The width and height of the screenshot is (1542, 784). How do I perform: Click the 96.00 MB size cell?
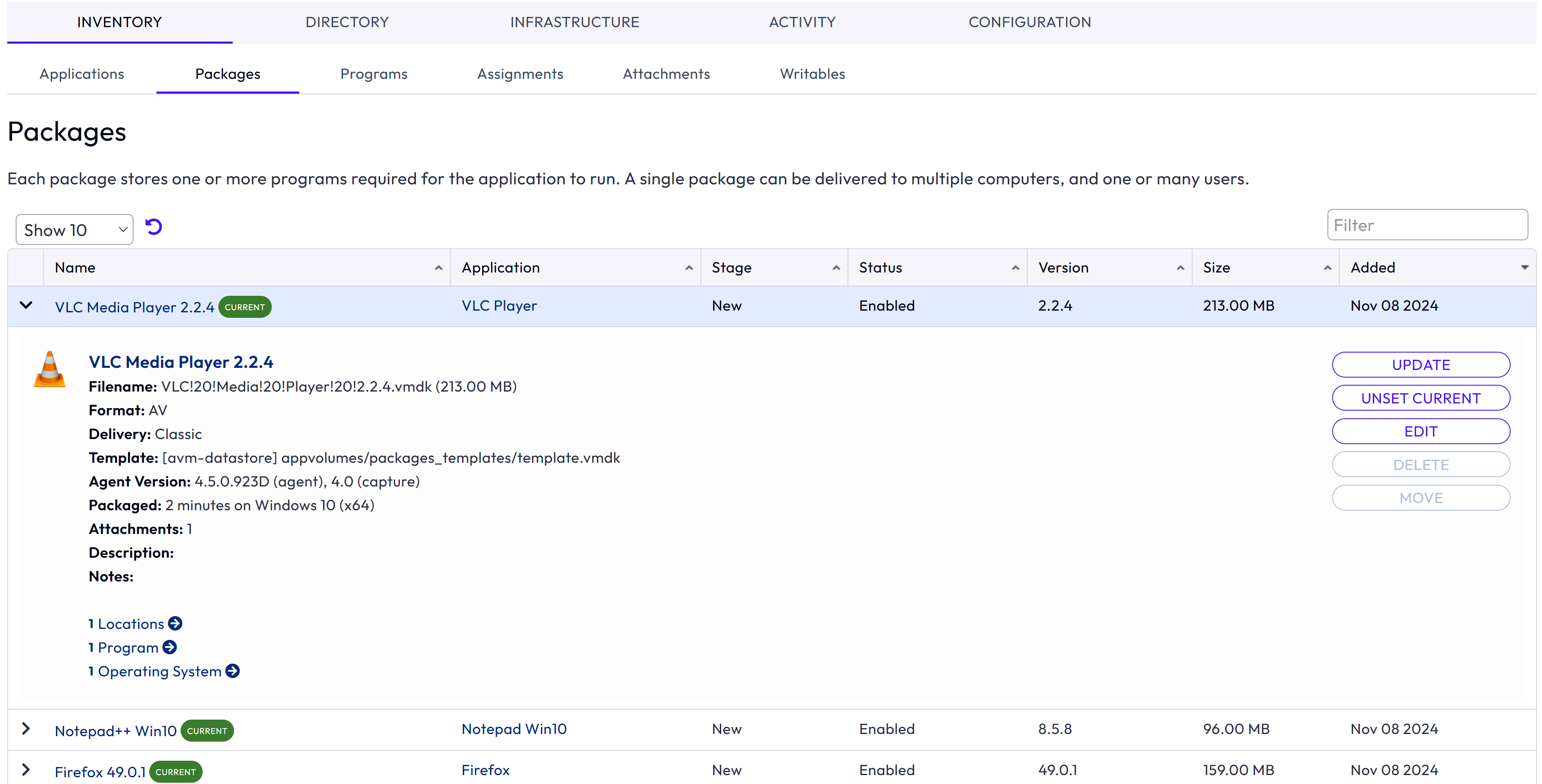[x=1236, y=729]
